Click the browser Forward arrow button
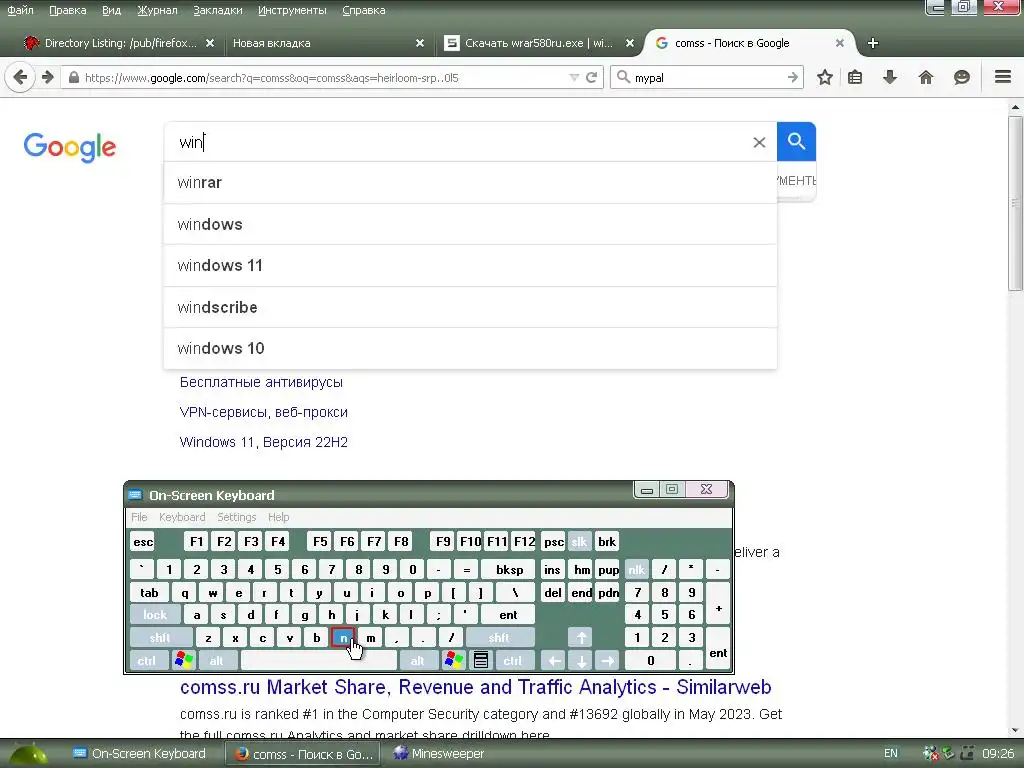The width and height of the screenshot is (1024, 768). (x=48, y=78)
